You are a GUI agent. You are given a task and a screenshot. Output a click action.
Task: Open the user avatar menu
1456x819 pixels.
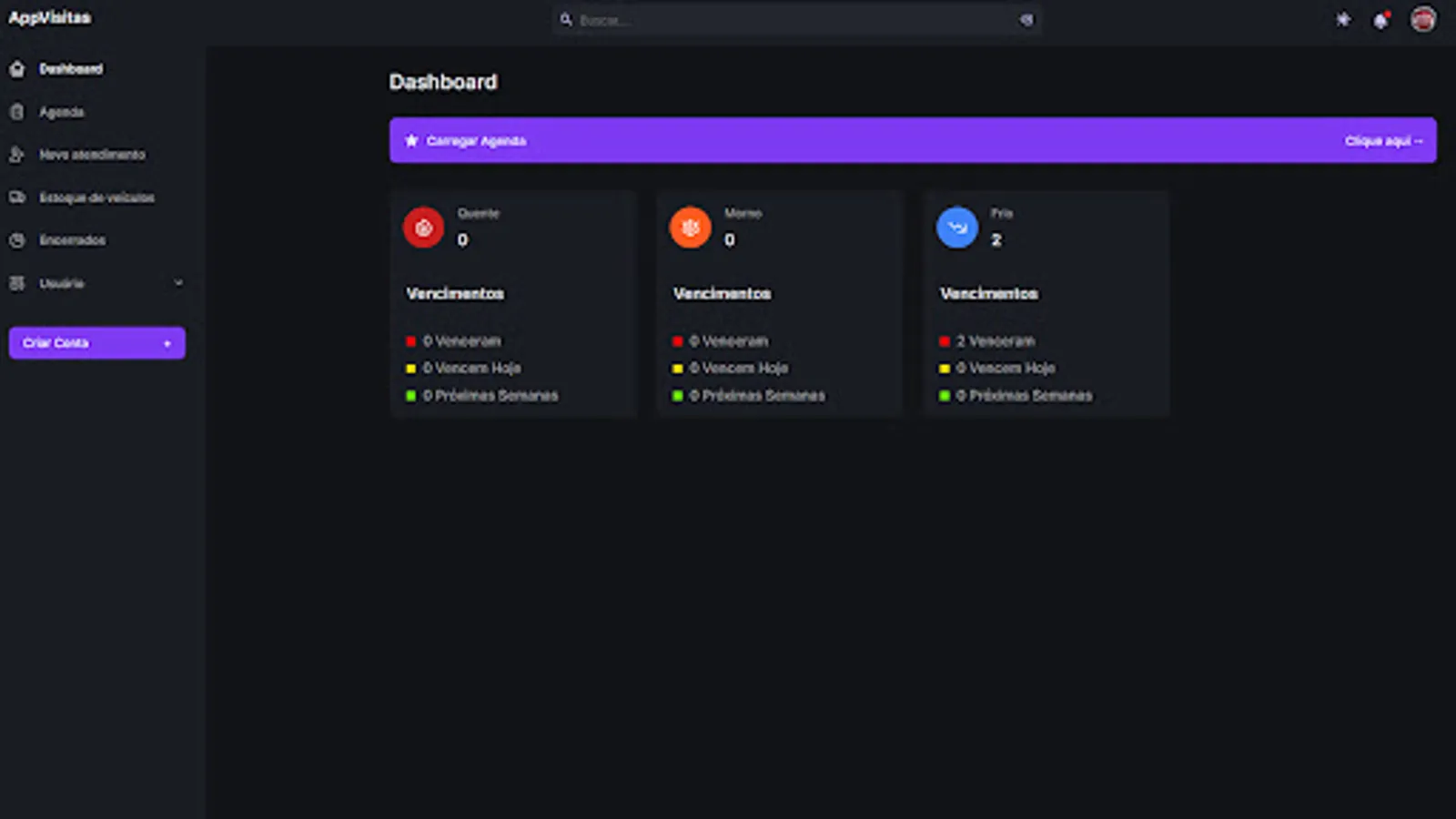[1423, 19]
